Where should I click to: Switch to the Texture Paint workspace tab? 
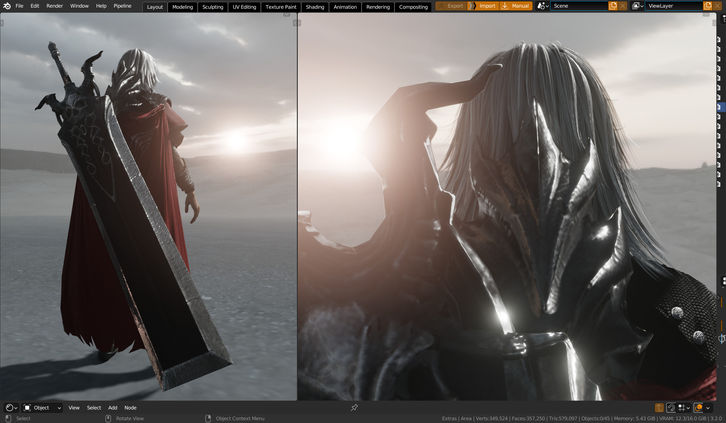point(281,7)
